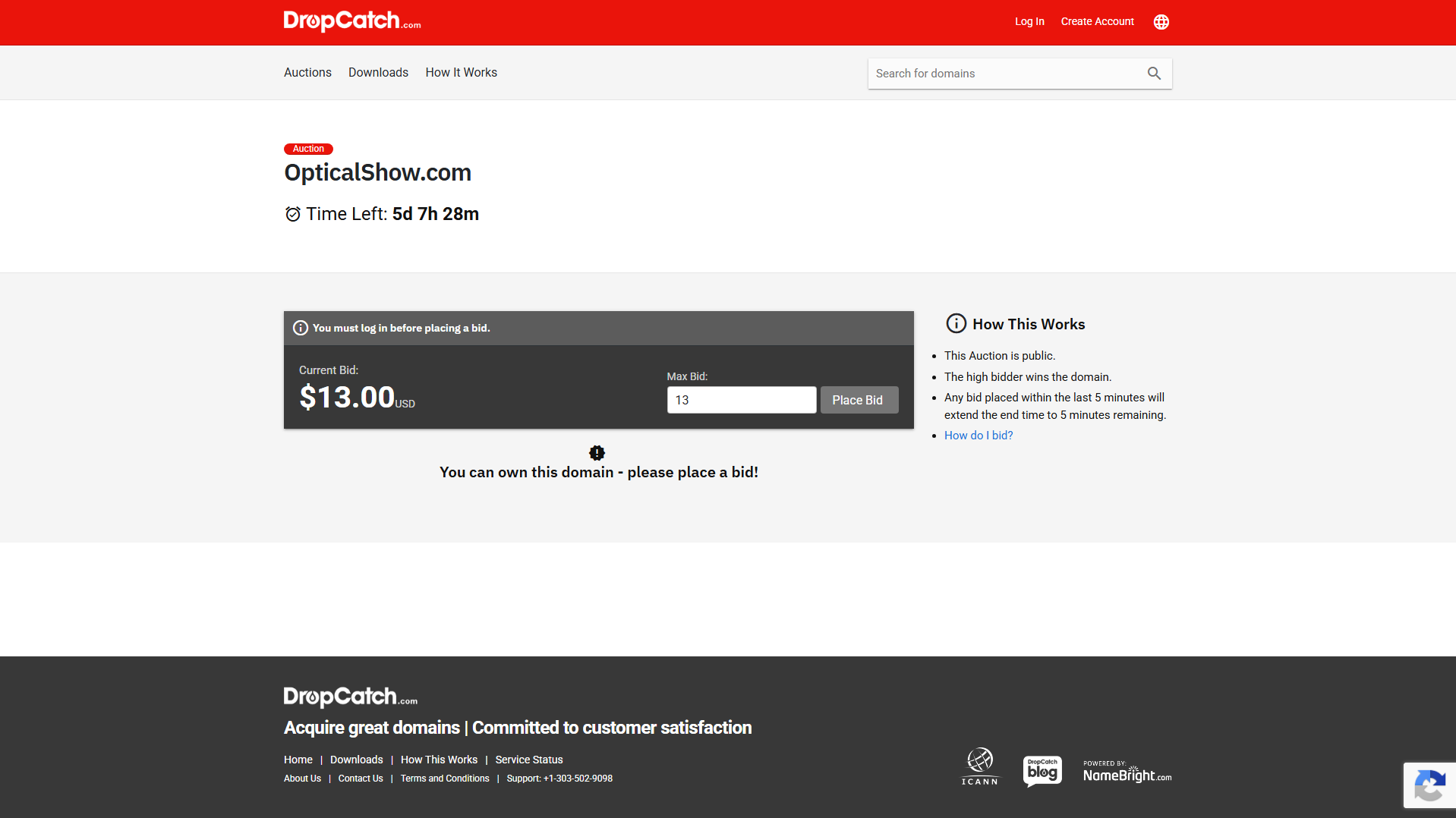1456x818 pixels.
Task: Click the Support phone number +1-303-502-9098
Action: [578, 779]
